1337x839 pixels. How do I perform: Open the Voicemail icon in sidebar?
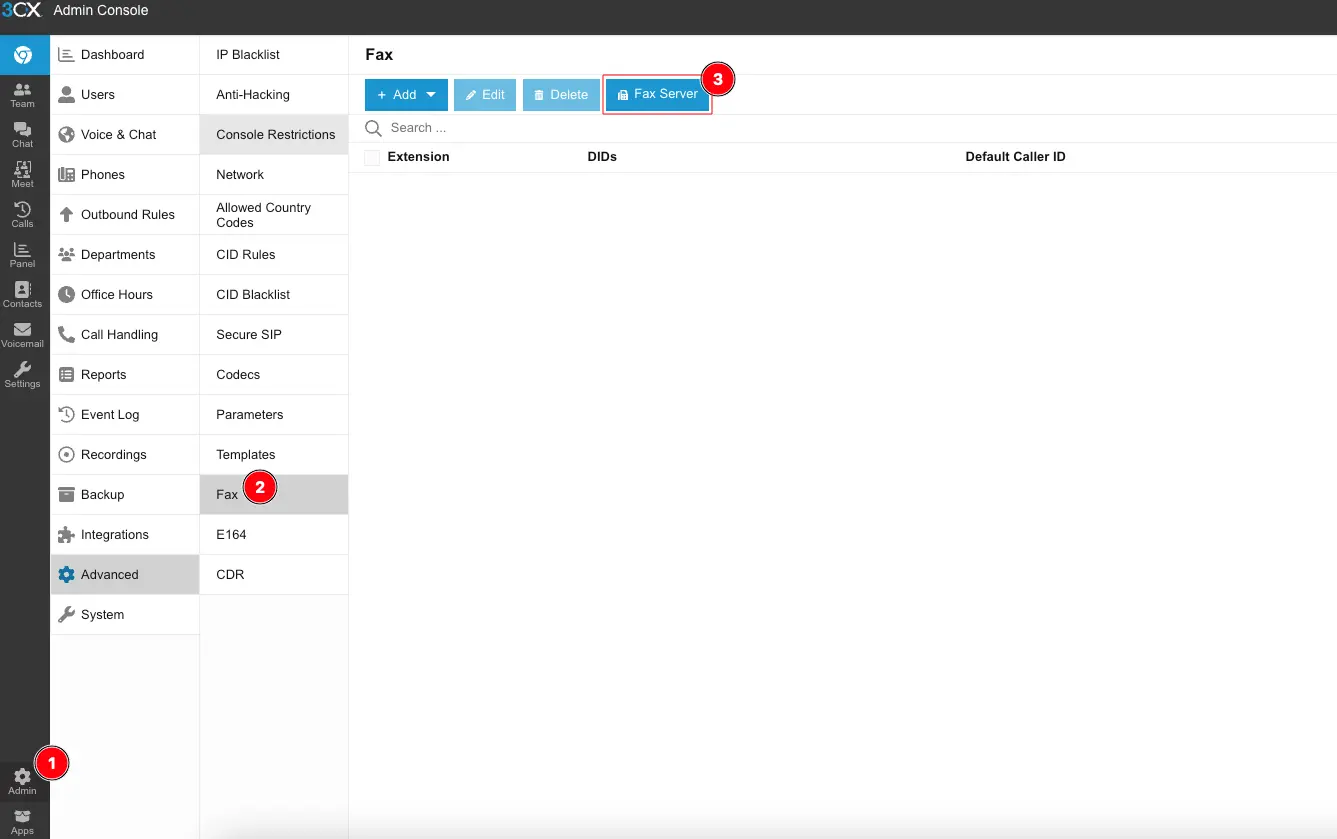tap(22, 334)
